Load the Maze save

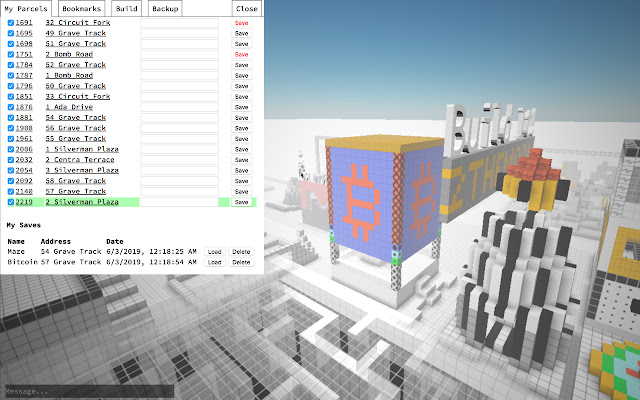pos(214,252)
